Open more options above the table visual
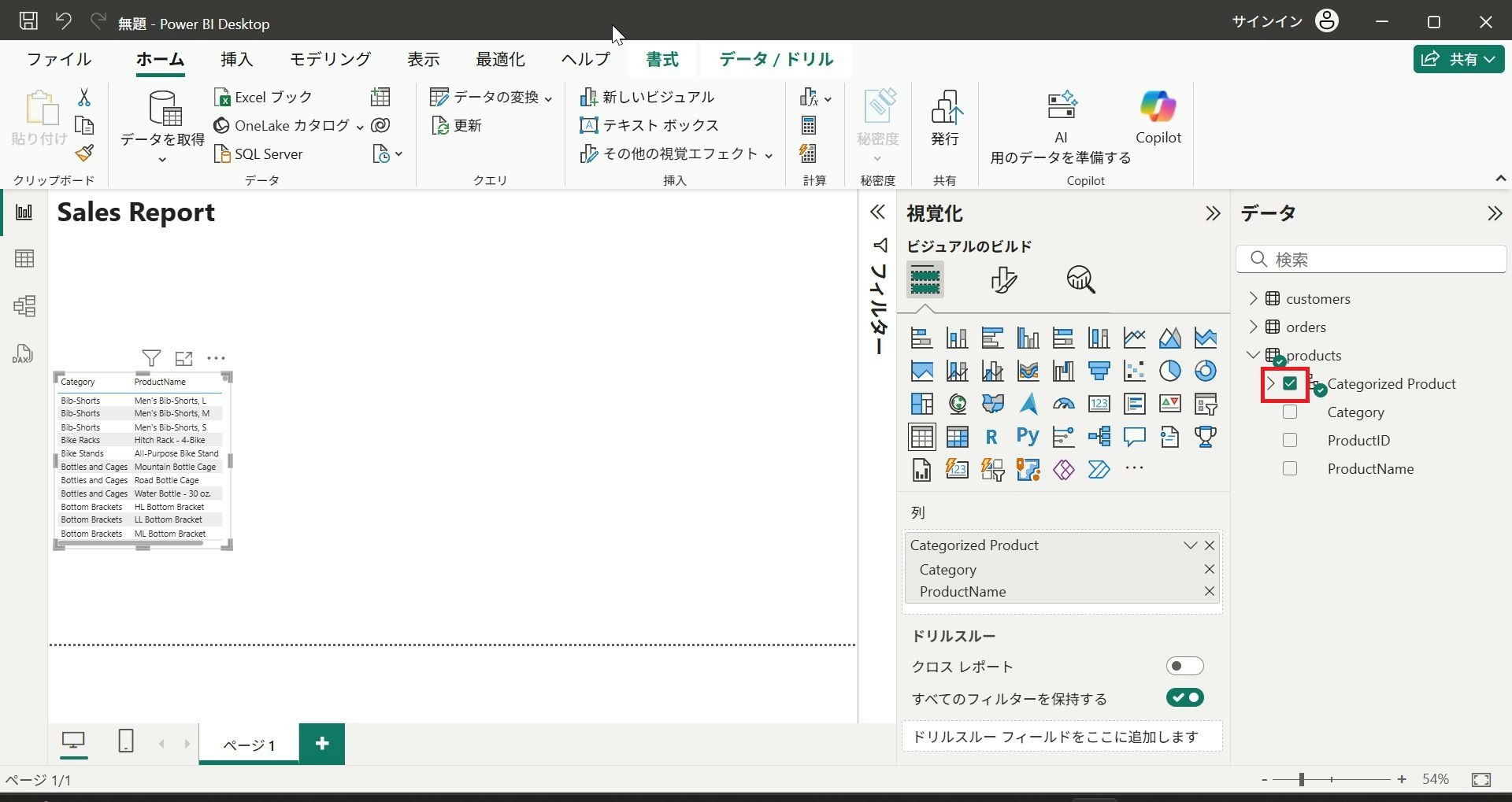Screen dimensions: 1512x802 coord(216,358)
